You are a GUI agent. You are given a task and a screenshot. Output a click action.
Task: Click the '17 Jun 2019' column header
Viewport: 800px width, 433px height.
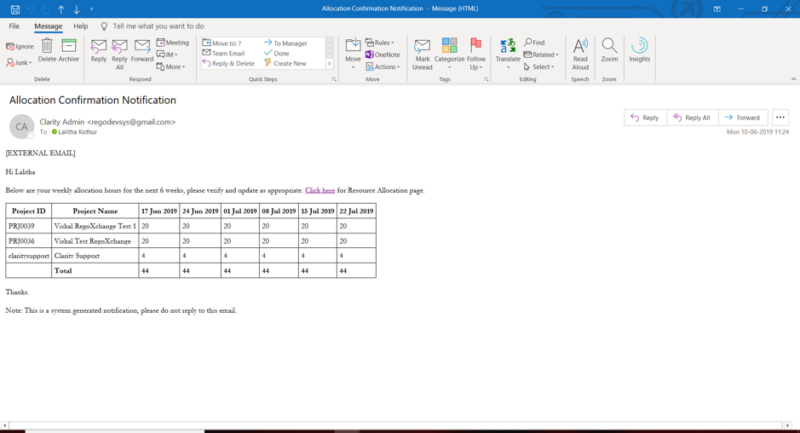coord(159,211)
